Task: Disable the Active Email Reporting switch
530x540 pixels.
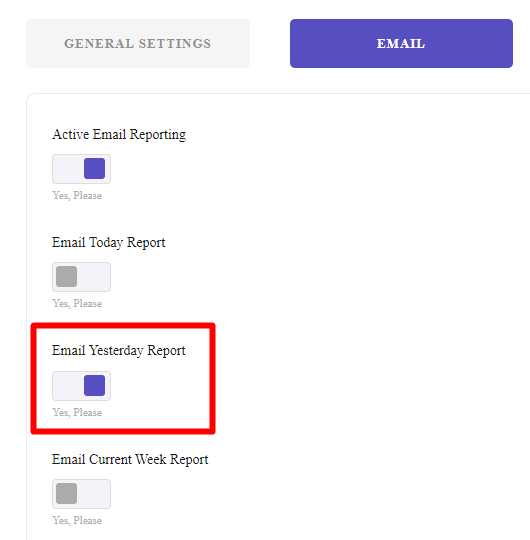Action: pyautogui.click(x=81, y=169)
